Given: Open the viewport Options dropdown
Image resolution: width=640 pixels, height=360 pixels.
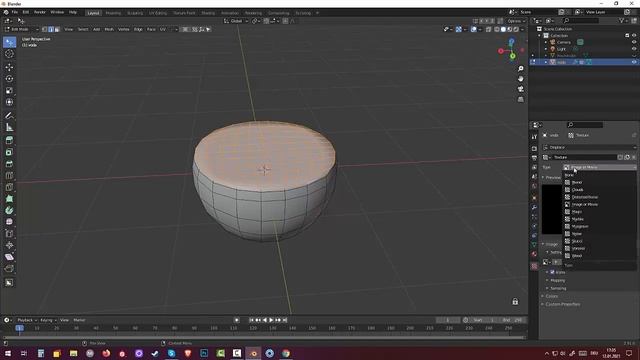Looking at the screenshot, I should point(516,21).
